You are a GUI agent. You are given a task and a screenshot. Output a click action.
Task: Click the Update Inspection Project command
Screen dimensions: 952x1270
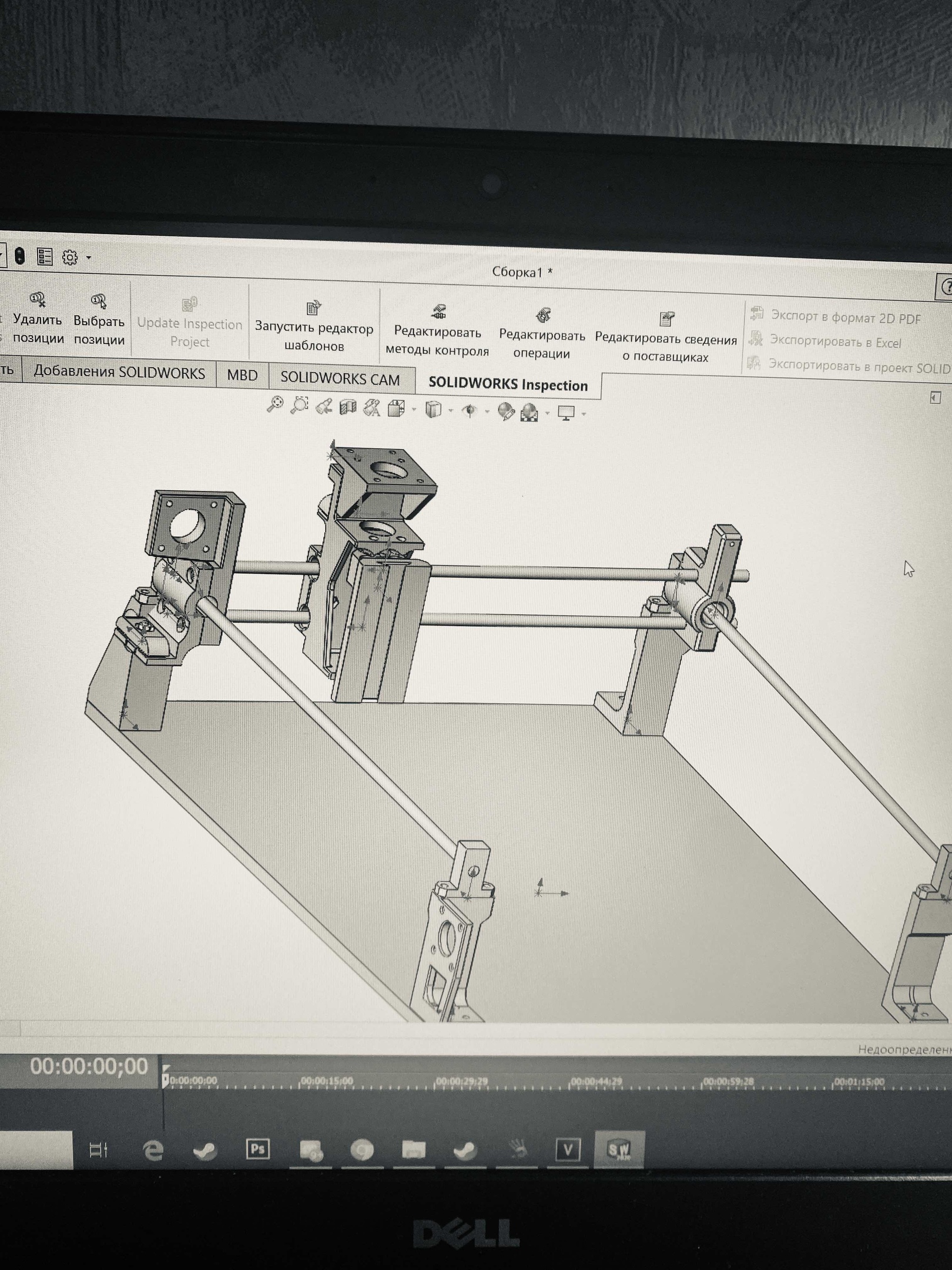coord(189,323)
